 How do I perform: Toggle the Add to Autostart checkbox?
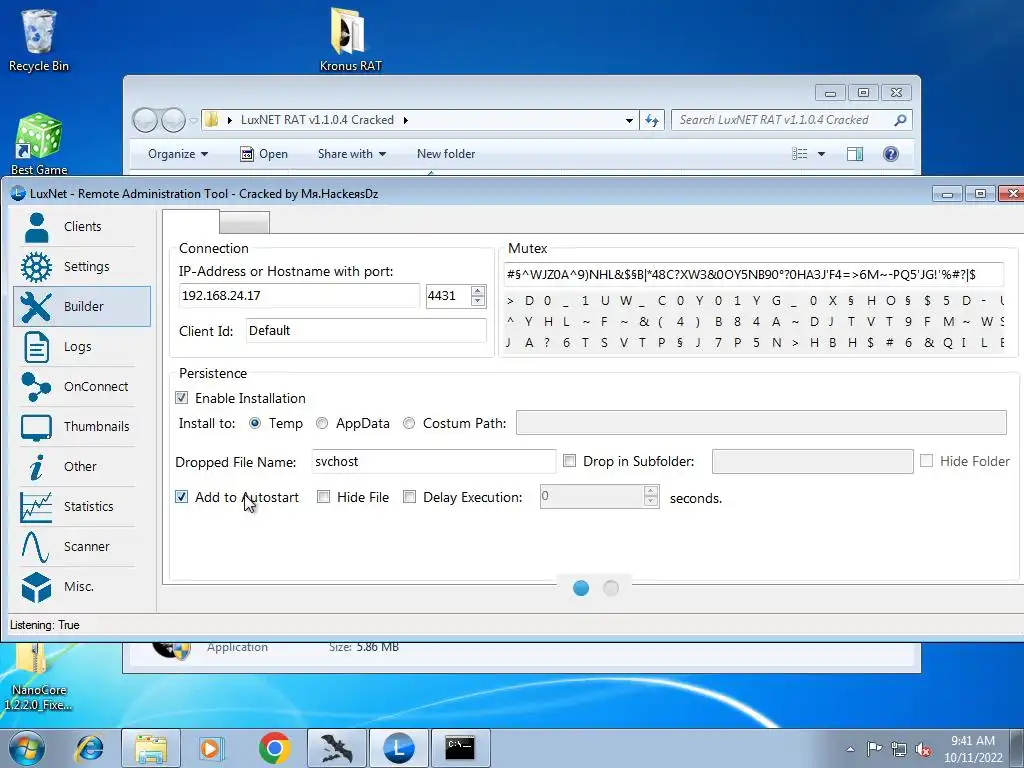point(182,497)
